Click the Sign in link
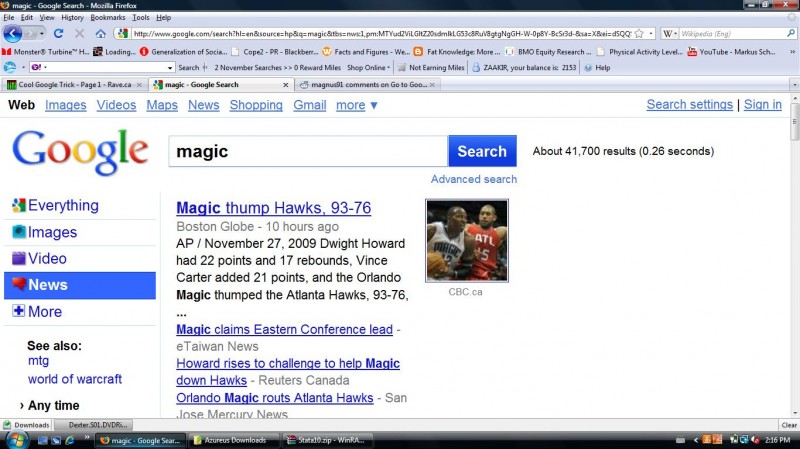 (762, 105)
